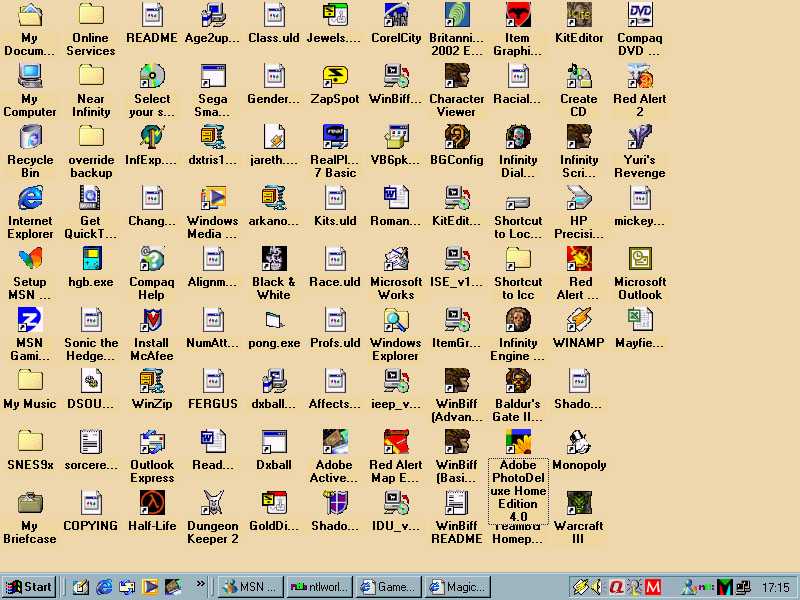800x600 pixels.
Task: Select the Internet Explorer desktop shortcut
Action: [x=30, y=198]
